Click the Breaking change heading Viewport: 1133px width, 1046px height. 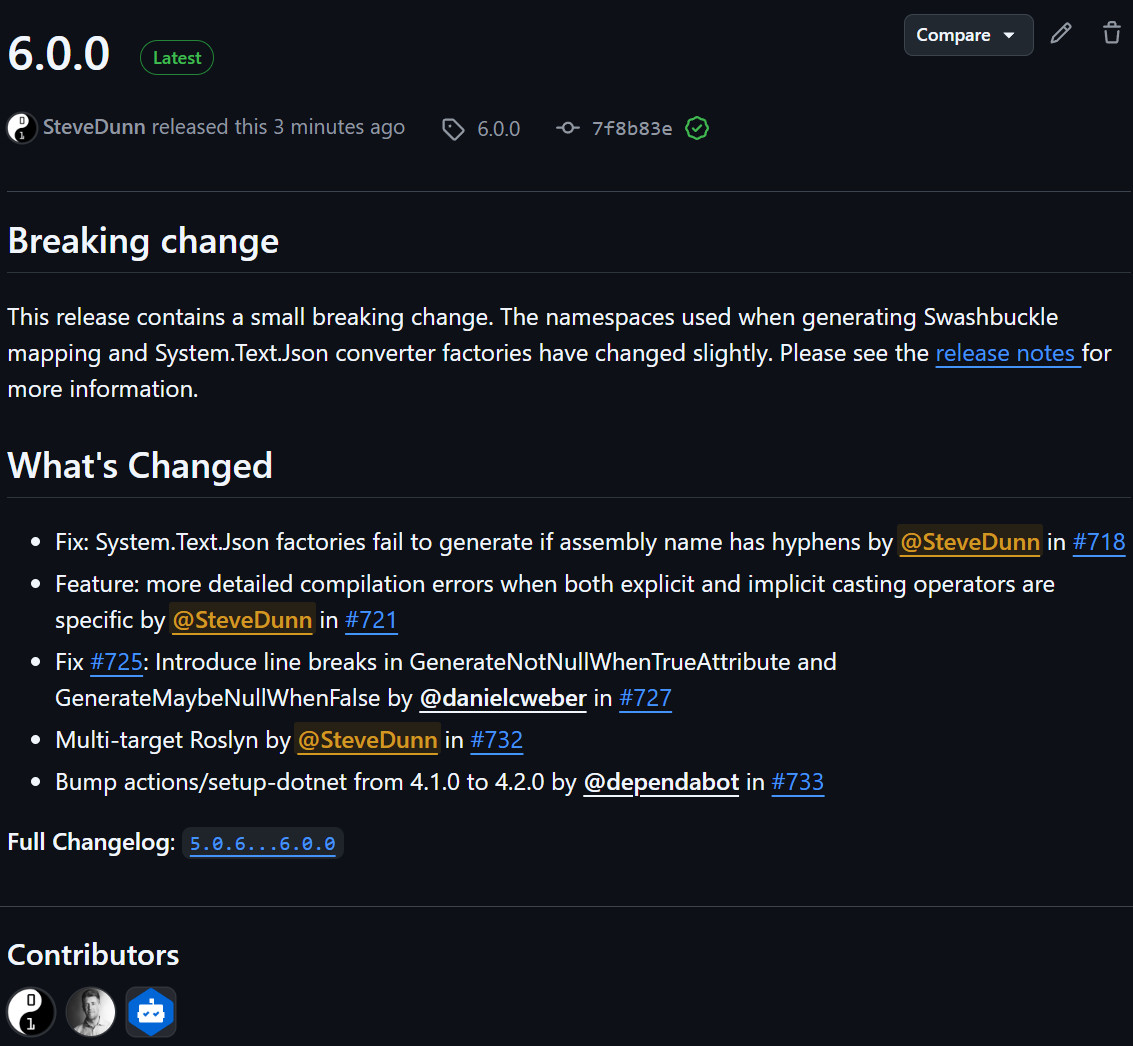tap(143, 241)
